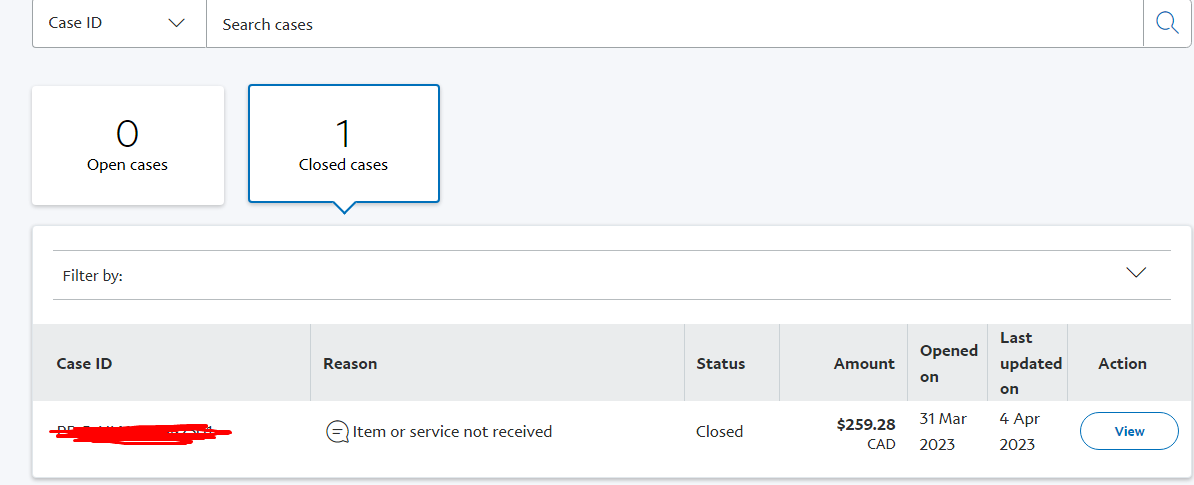Viewport: 1194px width, 485px height.
Task: Click the Amount column header
Action: [864, 364]
